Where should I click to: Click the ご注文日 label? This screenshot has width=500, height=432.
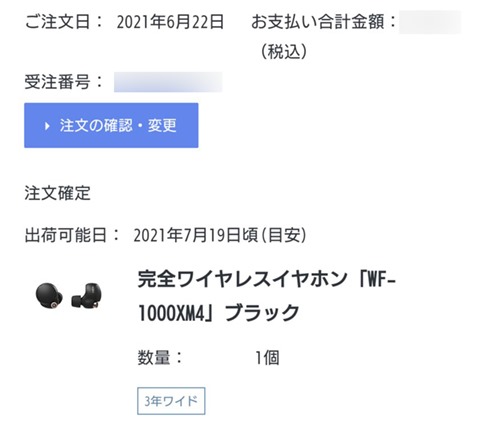(x=57, y=22)
